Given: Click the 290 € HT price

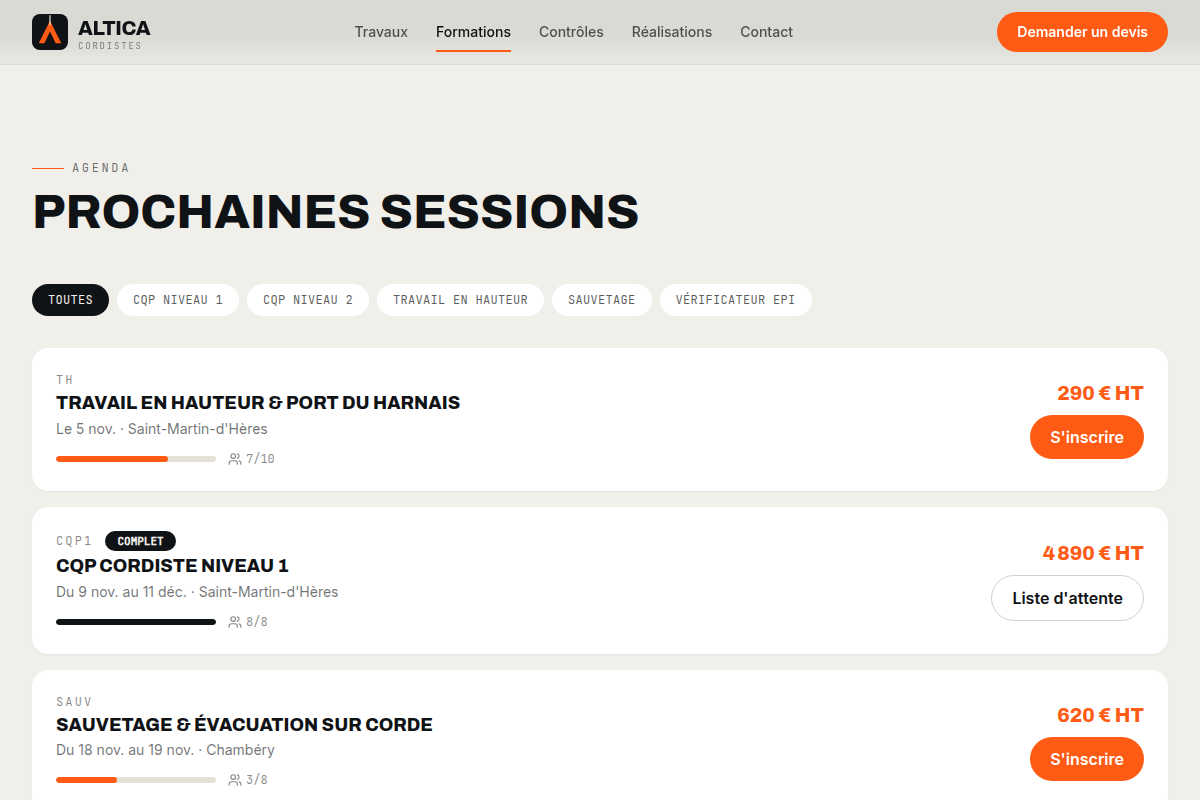Looking at the screenshot, I should (x=1100, y=393).
